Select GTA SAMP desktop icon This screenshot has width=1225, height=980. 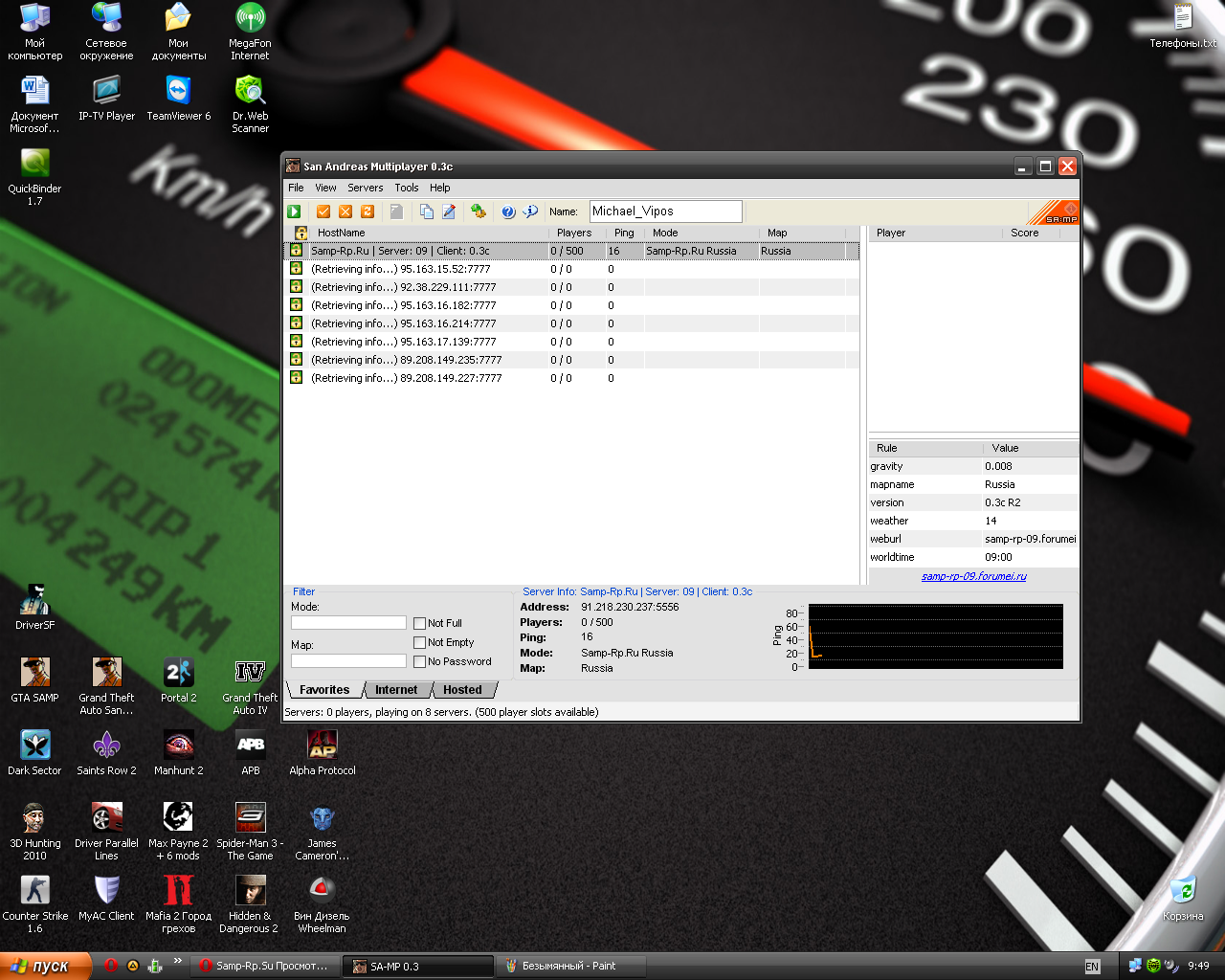coord(34,680)
